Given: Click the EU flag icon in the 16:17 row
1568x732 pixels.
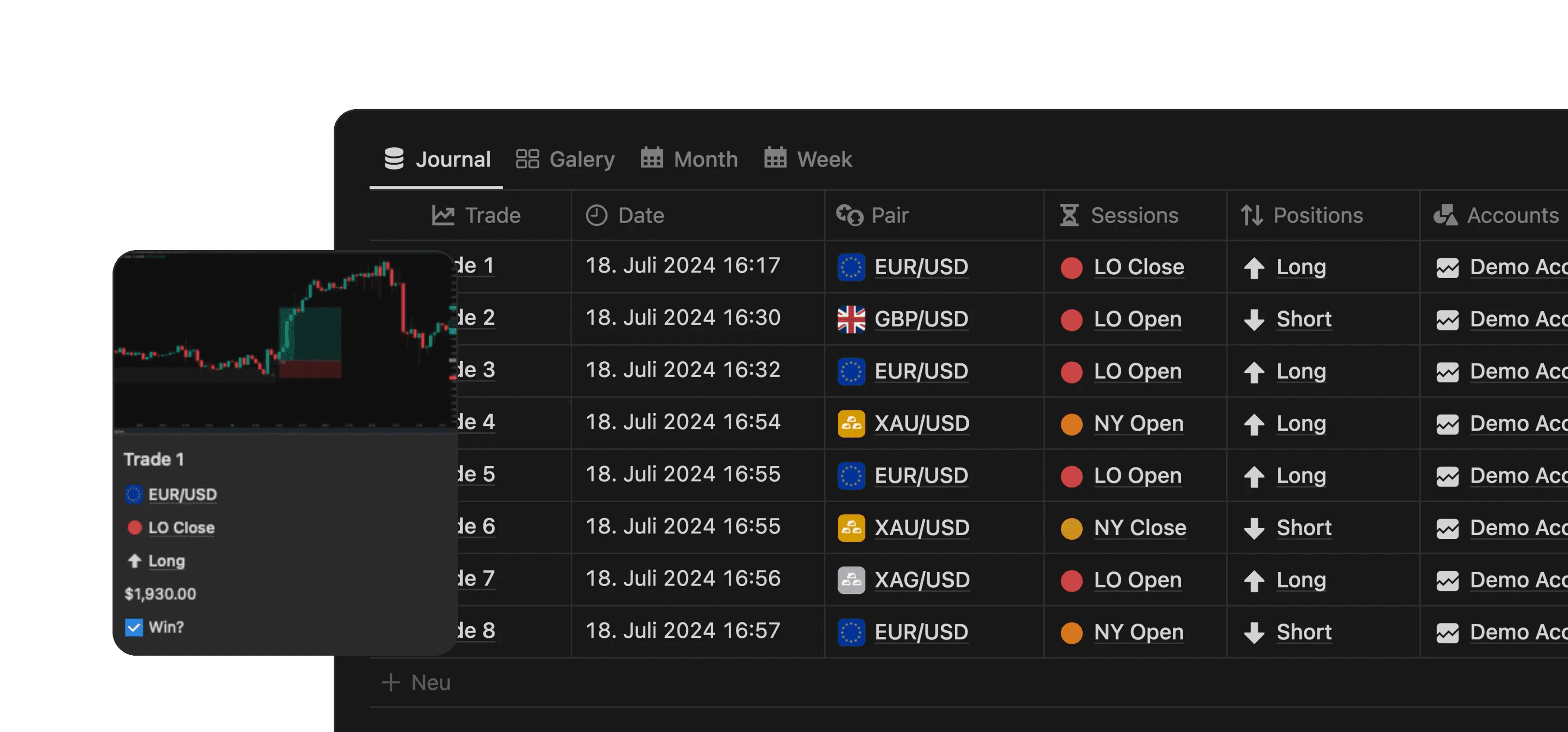Looking at the screenshot, I should pos(851,267).
